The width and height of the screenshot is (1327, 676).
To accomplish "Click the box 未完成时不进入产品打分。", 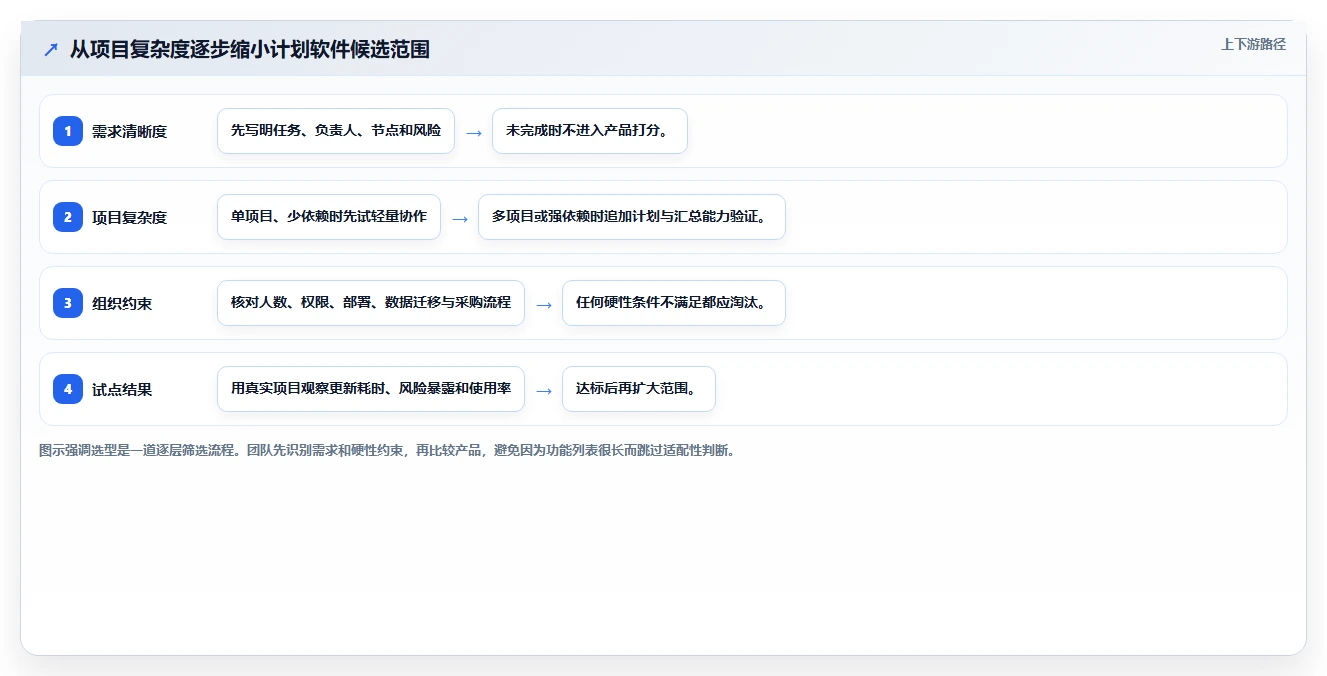I will pos(590,131).
